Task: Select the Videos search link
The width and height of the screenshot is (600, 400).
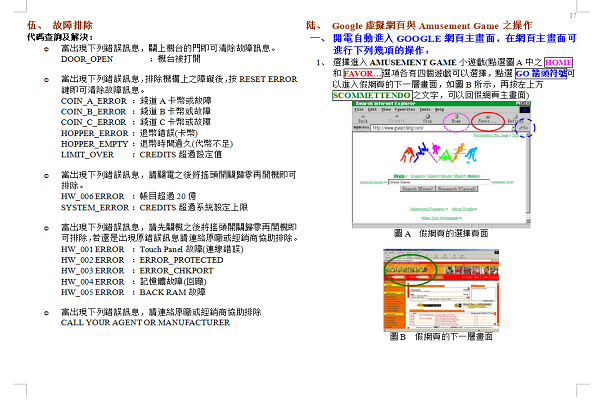Action: point(432,176)
